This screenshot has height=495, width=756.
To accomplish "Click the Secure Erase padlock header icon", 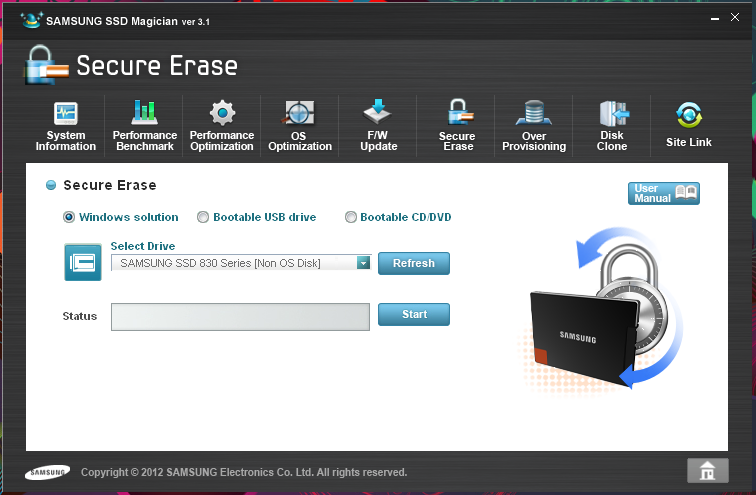I will [x=46, y=65].
